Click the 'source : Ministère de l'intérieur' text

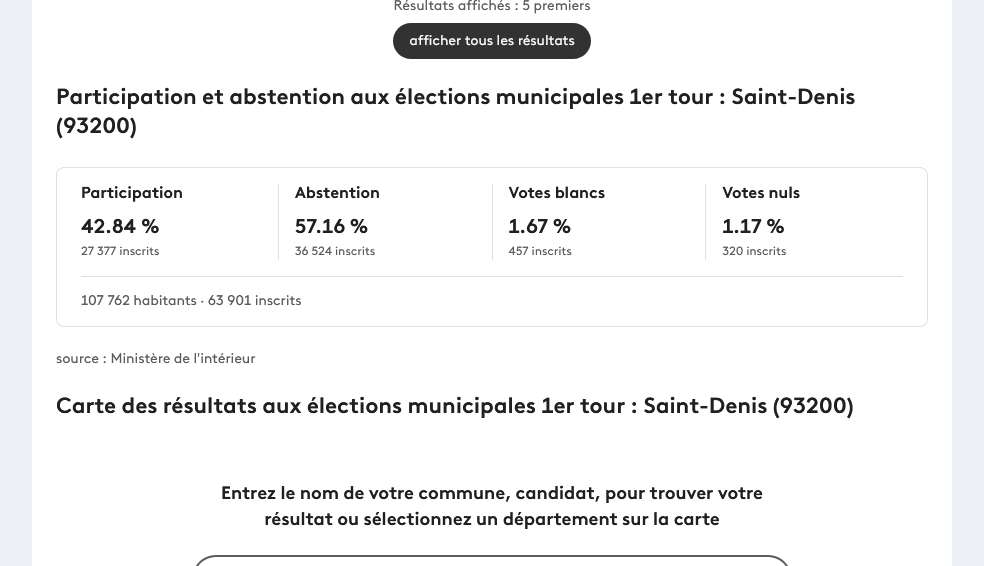coord(156,358)
